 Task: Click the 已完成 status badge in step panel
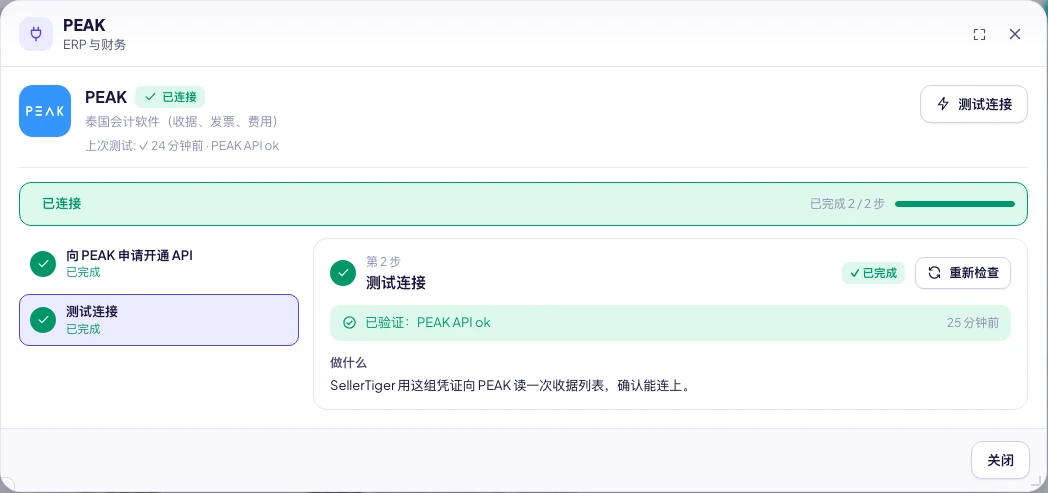click(x=874, y=273)
